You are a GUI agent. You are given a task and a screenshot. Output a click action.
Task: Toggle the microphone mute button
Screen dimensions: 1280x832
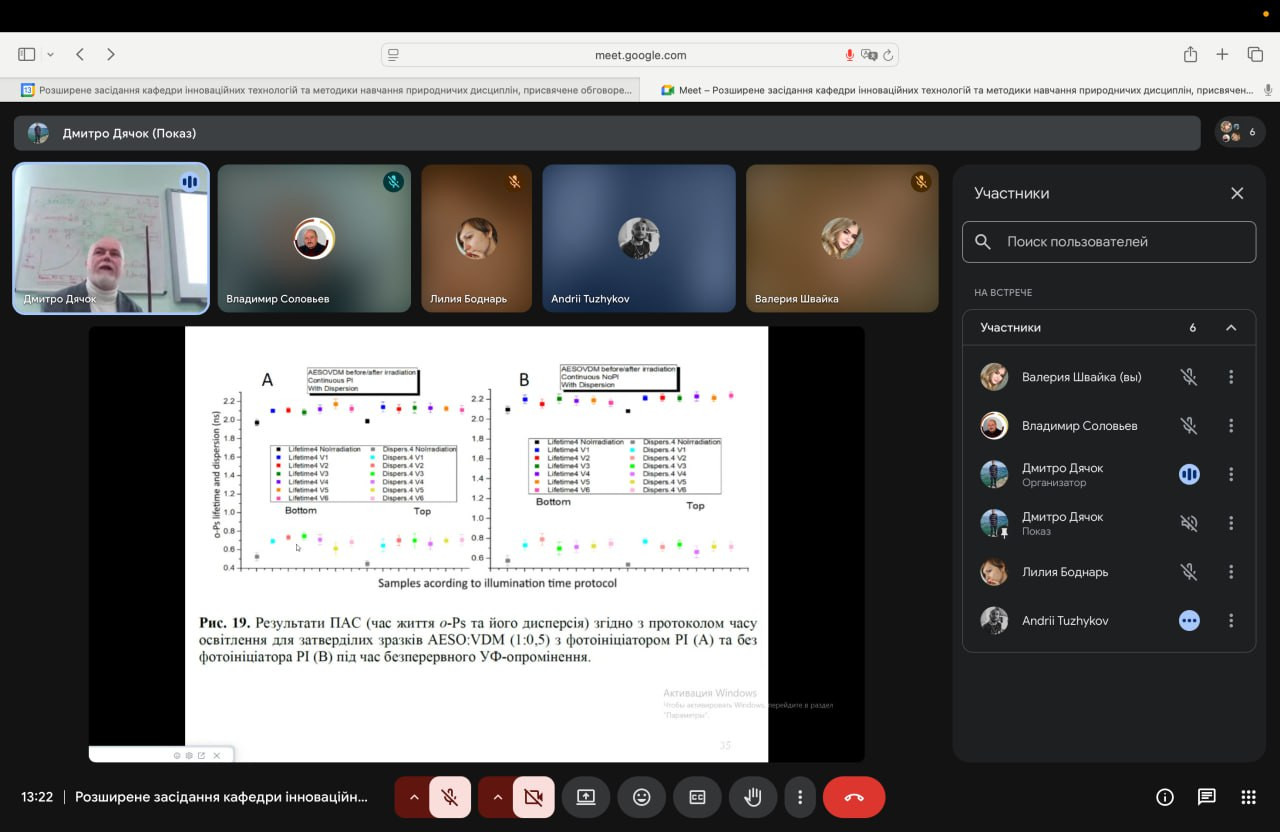coord(450,797)
